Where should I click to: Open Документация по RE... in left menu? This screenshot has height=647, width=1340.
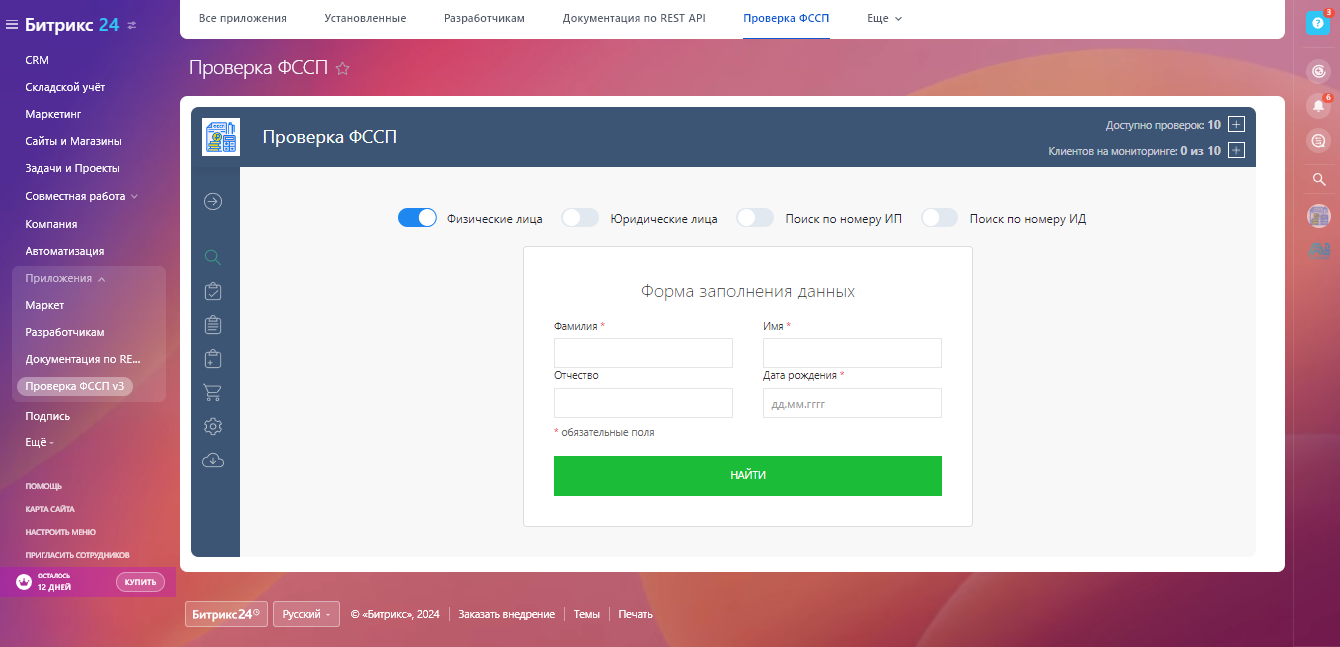click(x=83, y=359)
